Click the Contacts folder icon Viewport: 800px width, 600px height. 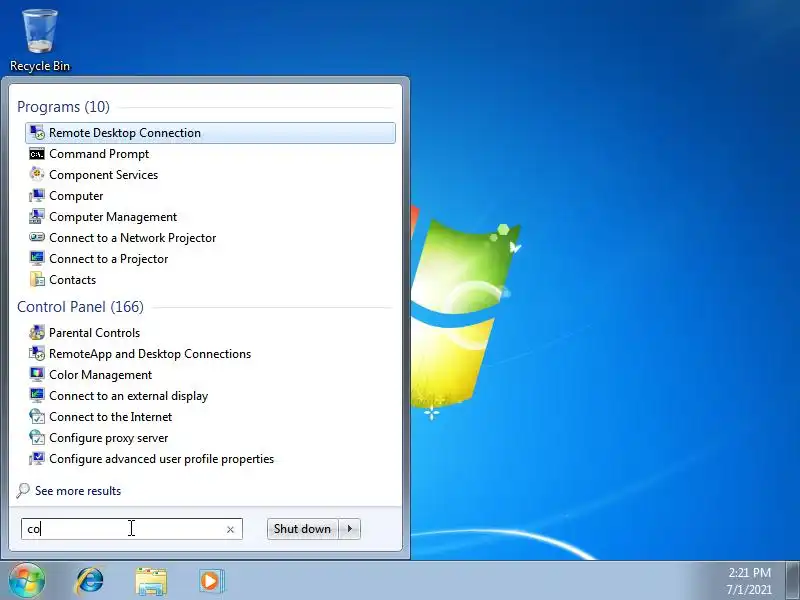[x=37, y=280]
